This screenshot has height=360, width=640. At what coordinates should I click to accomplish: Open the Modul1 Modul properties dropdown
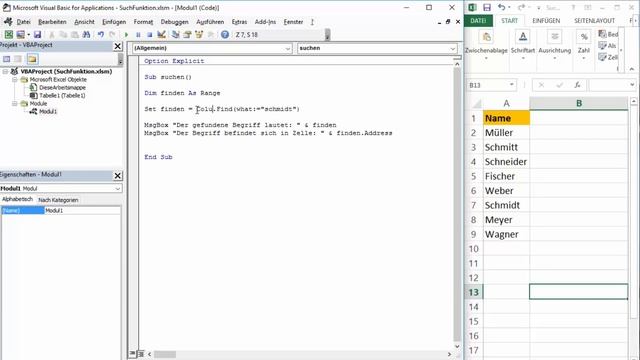tap(118, 189)
